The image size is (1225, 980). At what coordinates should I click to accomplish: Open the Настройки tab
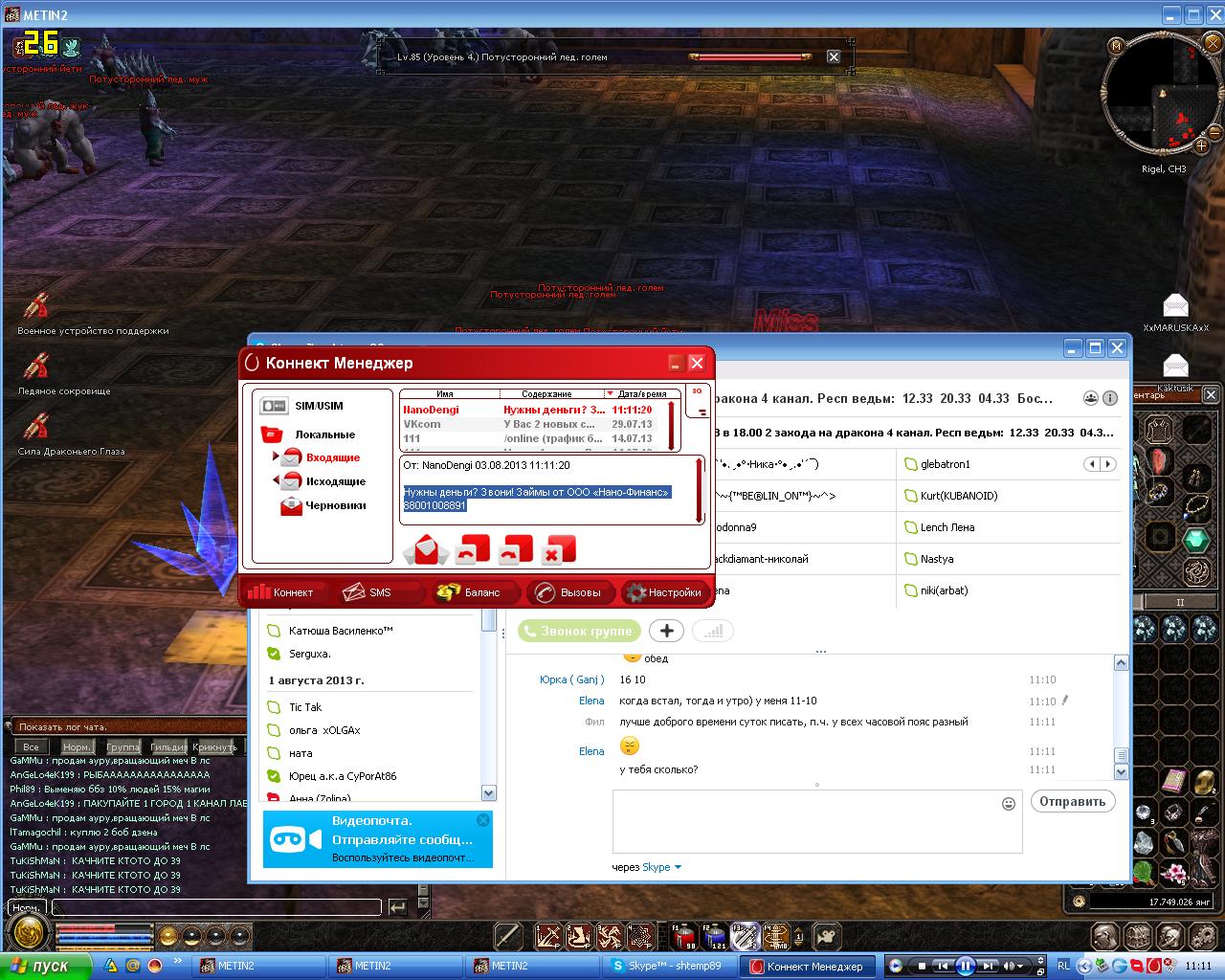pos(664,592)
